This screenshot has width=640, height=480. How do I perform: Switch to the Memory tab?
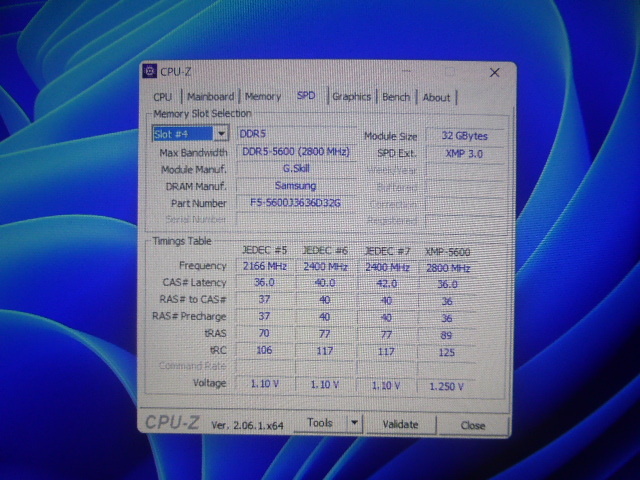pyautogui.click(x=263, y=97)
